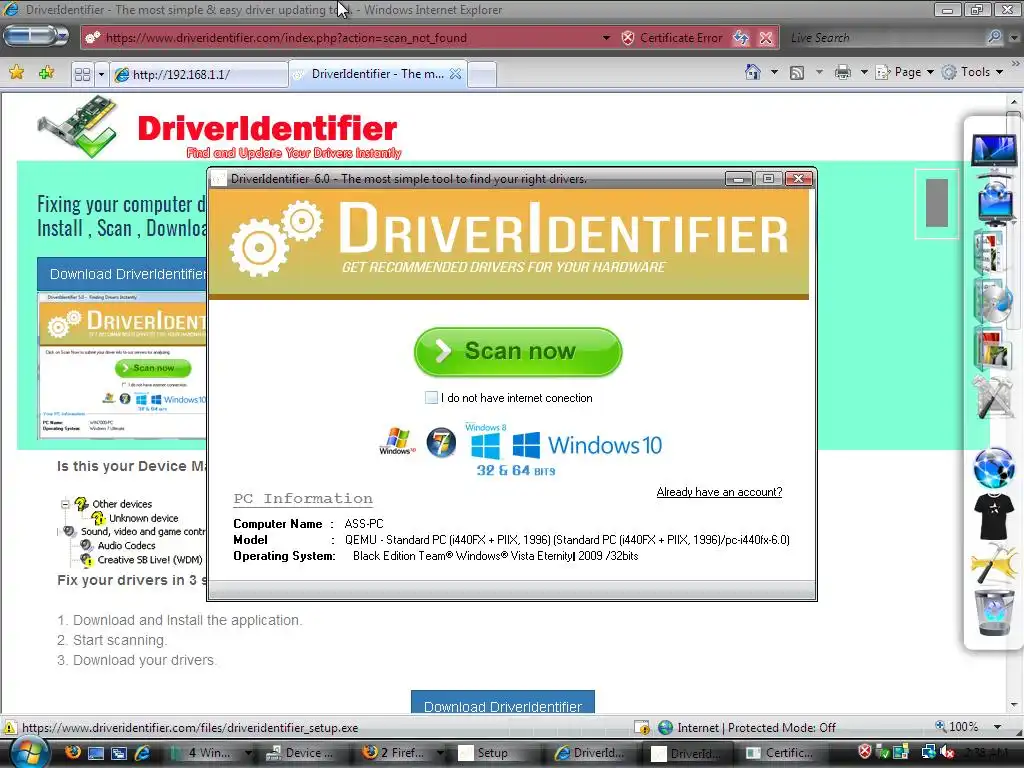Select the DriverIdentifier - The m... tab

(377, 74)
